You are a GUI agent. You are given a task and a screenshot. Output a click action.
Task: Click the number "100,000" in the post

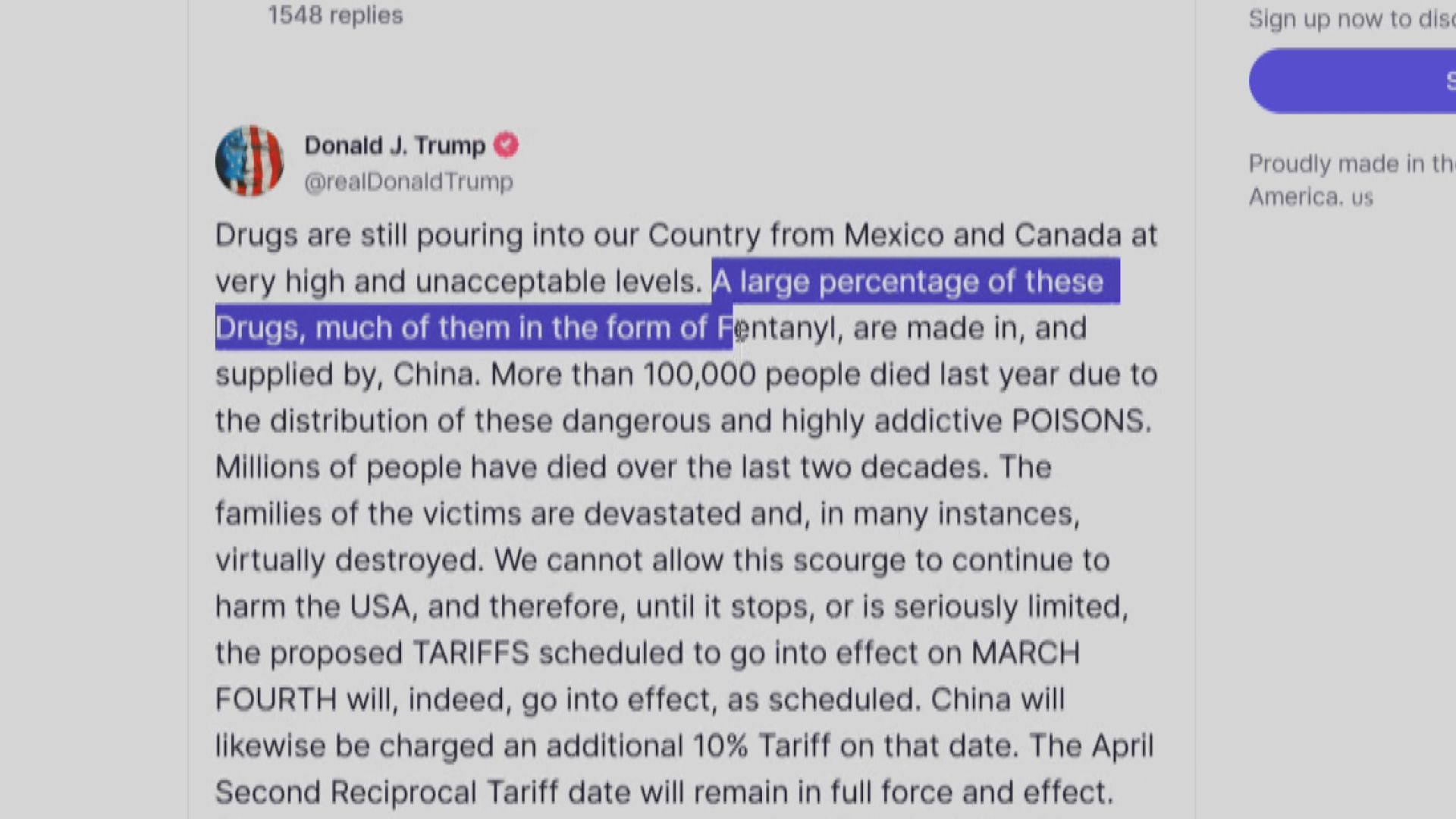[x=699, y=375]
